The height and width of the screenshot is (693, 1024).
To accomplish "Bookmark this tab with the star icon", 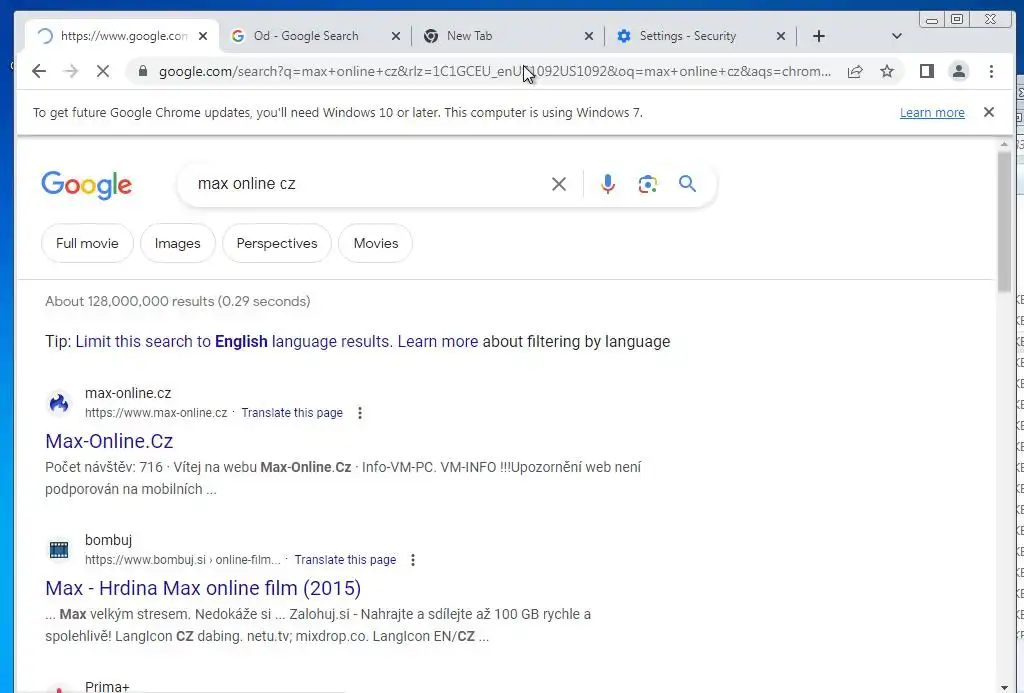I will click(x=887, y=71).
